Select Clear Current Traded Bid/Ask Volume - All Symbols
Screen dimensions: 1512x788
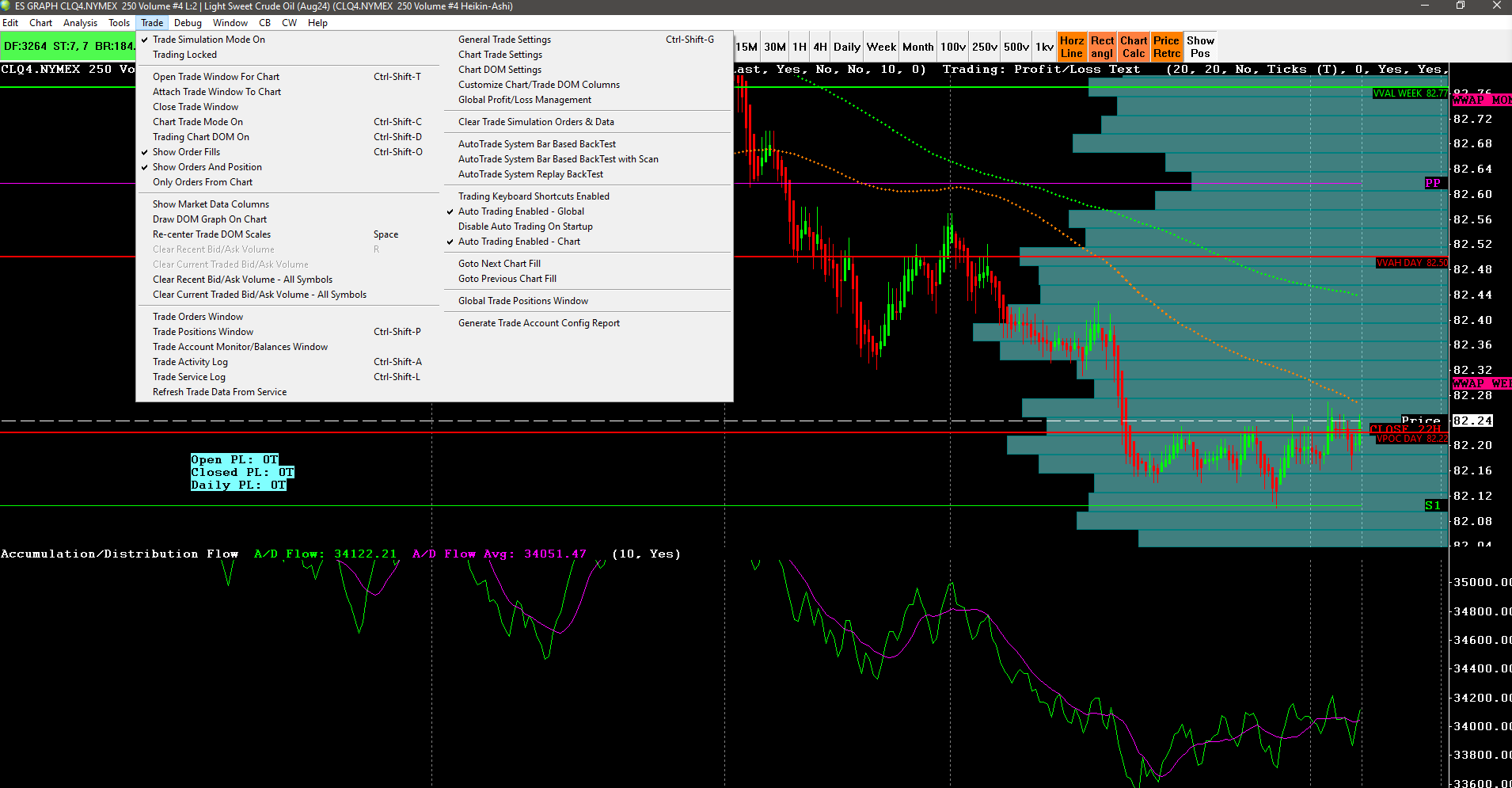(287, 295)
